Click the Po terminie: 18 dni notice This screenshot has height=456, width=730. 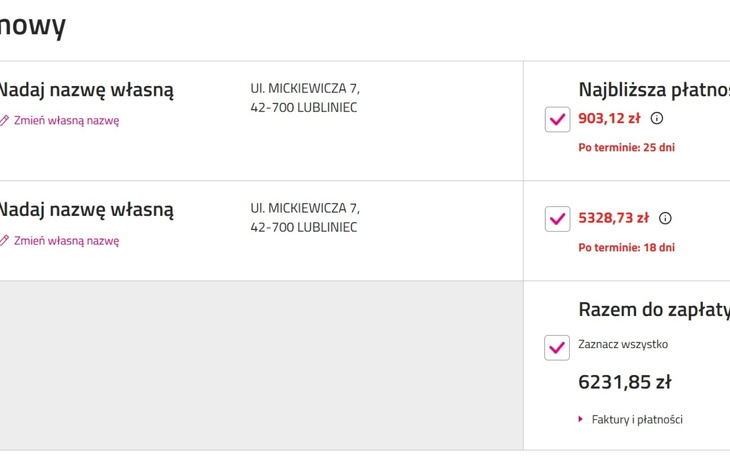tap(626, 247)
